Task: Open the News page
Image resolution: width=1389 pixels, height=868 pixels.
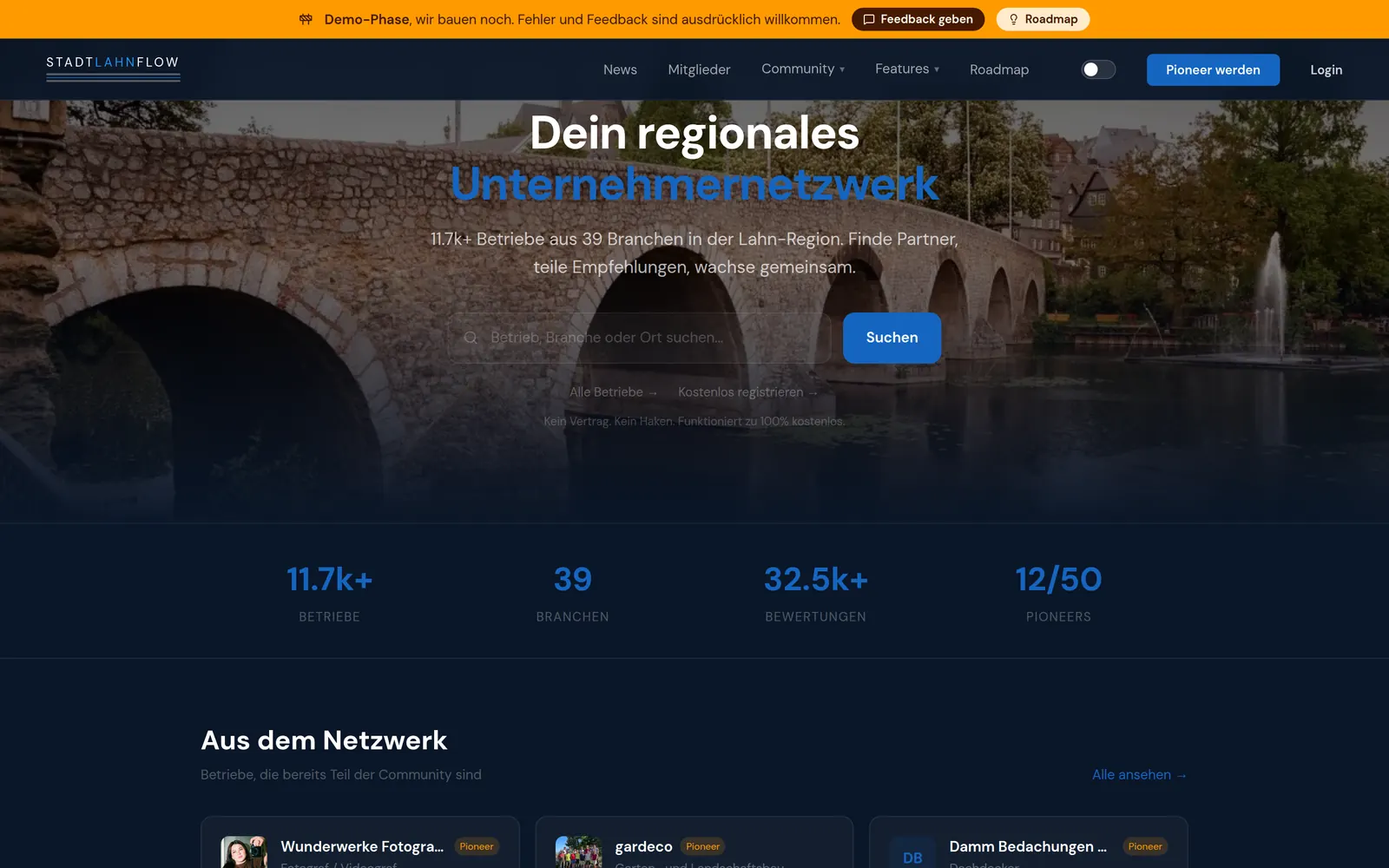Action: 620,69
